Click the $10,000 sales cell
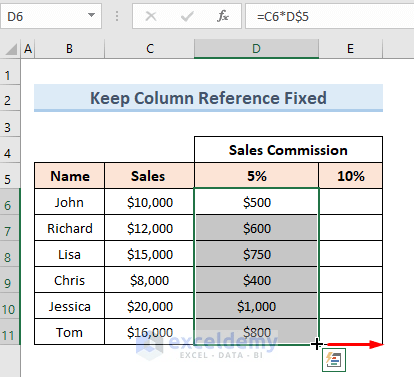 click(x=149, y=202)
